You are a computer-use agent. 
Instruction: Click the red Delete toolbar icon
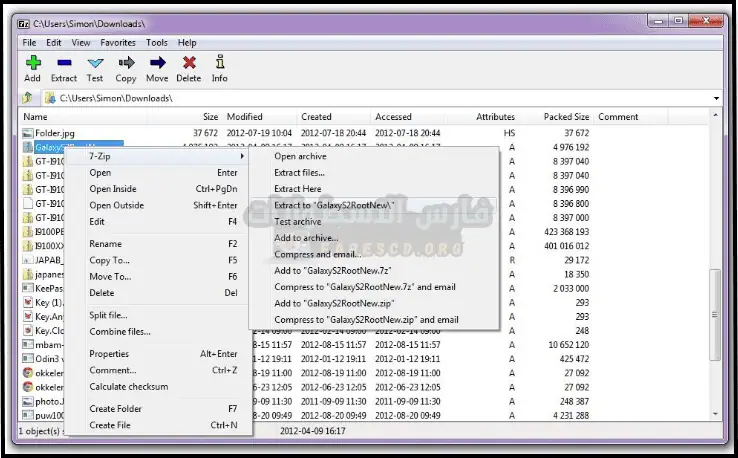pos(188,68)
